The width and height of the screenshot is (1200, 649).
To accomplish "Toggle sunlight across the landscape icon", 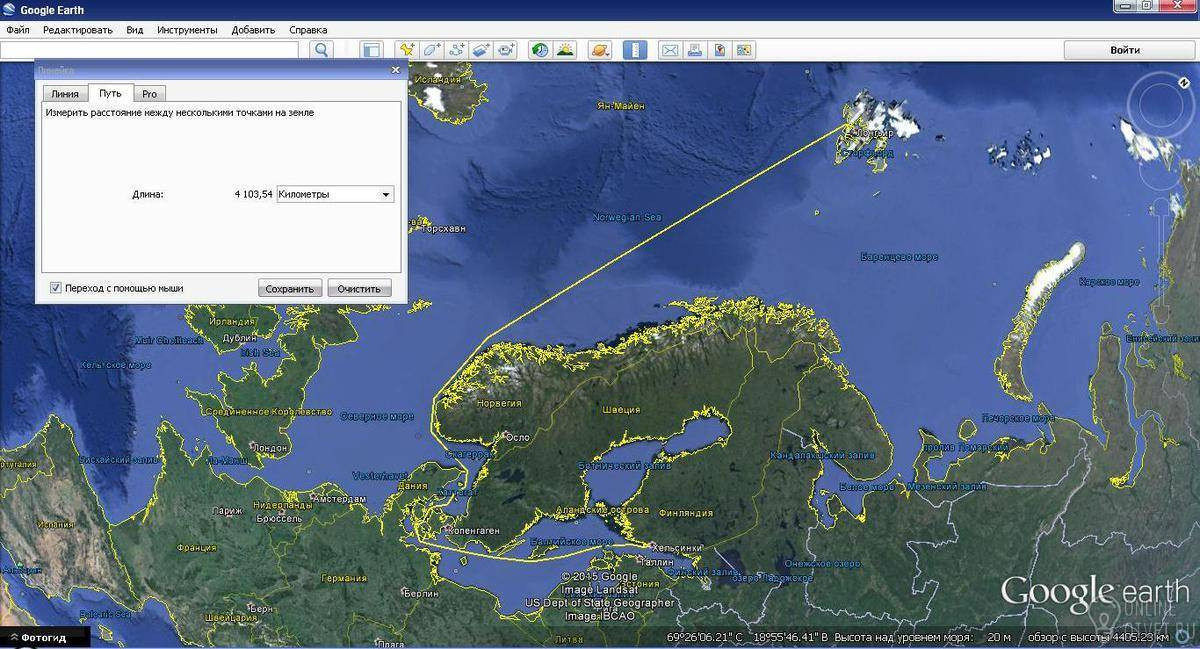I will pos(565,50).
